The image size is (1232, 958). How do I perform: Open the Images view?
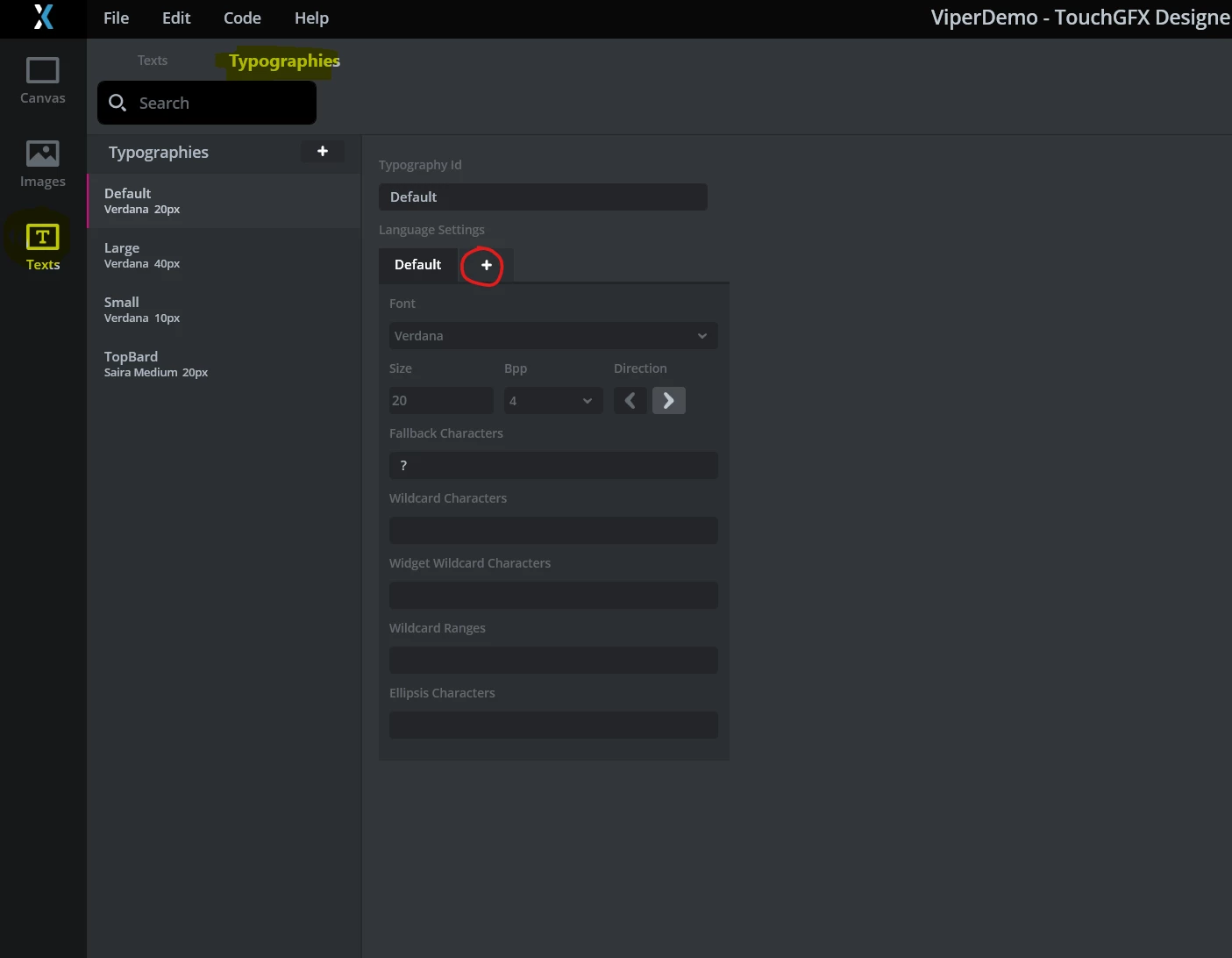point(43,164)
